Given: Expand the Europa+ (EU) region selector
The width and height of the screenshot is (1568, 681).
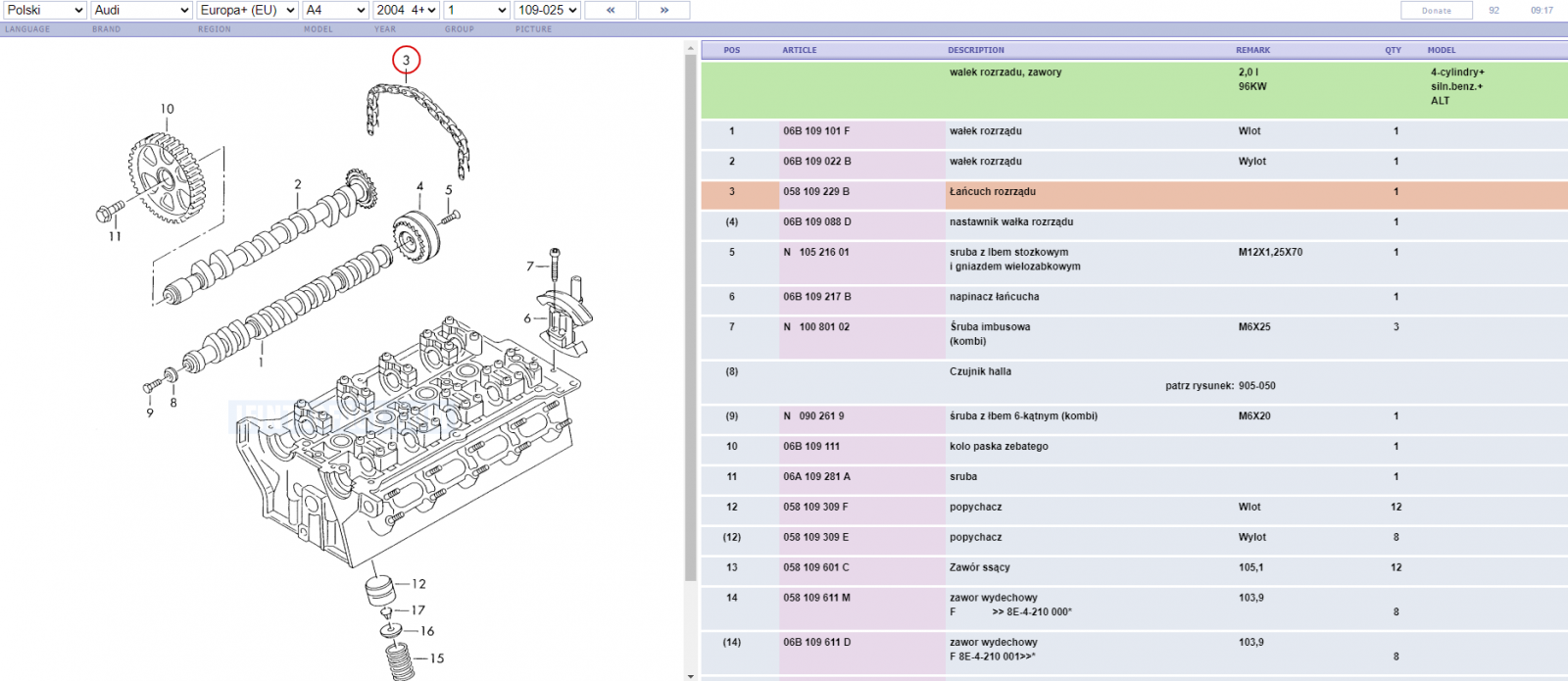Looking at the screenshot, I should pyautogui.click(x=247, y=10).
